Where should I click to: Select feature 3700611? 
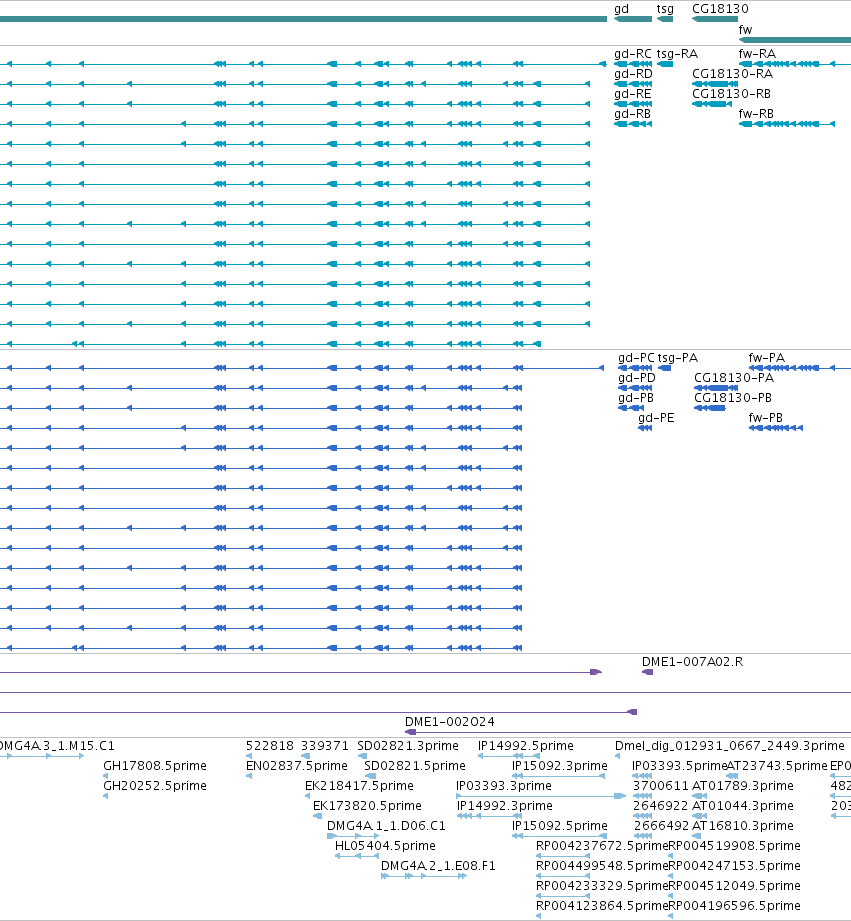[x=661, y=786]
